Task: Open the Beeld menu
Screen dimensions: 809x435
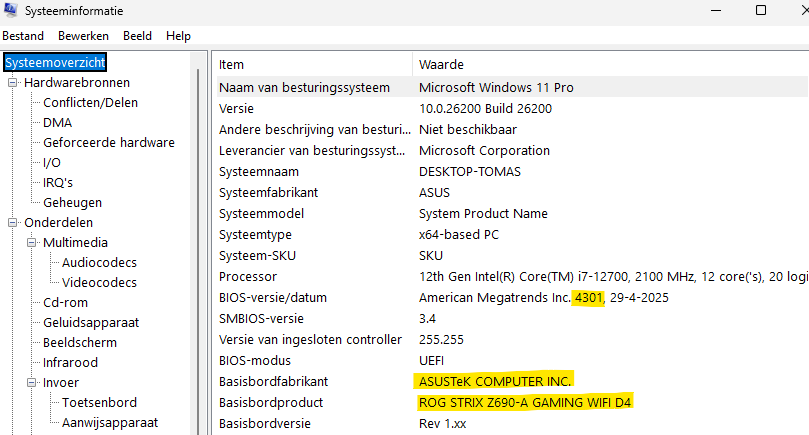Action: (x=137, y=36)
